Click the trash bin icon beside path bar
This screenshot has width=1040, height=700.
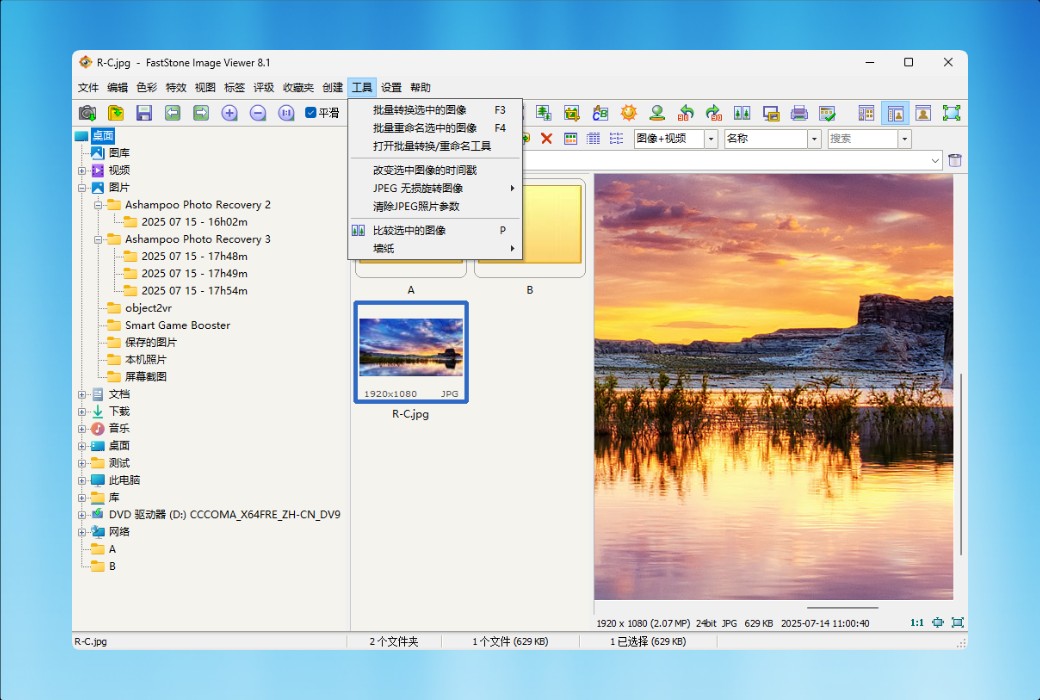955,160
